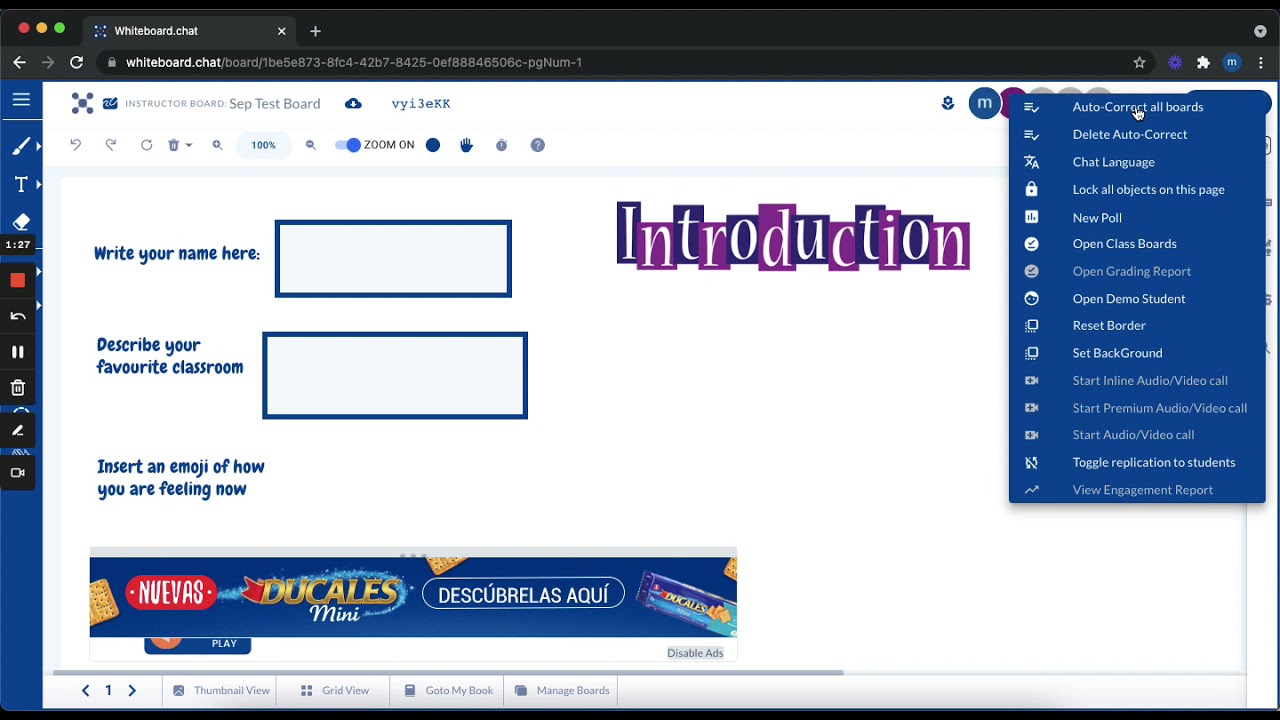This screenshot has width=1280, height=720.
Task: Go to next page arrow
Action: [131, 690]
